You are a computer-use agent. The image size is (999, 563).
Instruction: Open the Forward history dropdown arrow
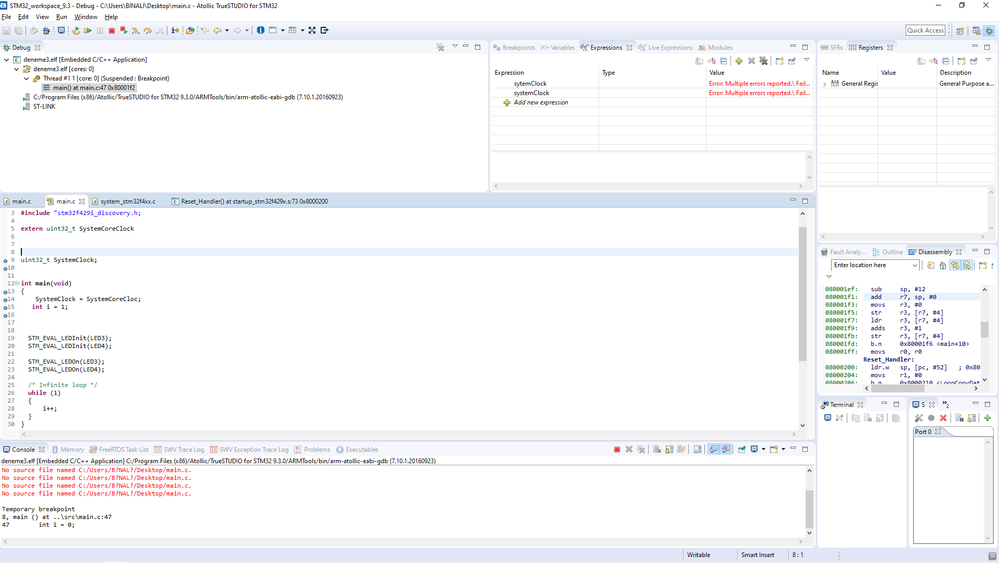pos(247,30)
